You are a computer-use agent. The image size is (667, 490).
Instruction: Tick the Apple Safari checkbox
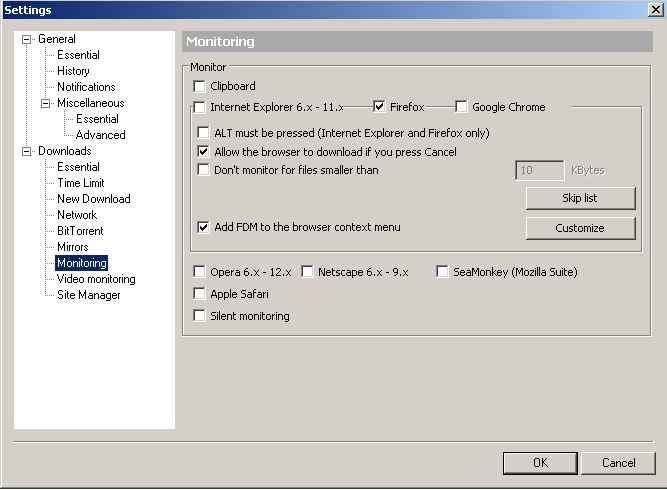click(199, 294)
